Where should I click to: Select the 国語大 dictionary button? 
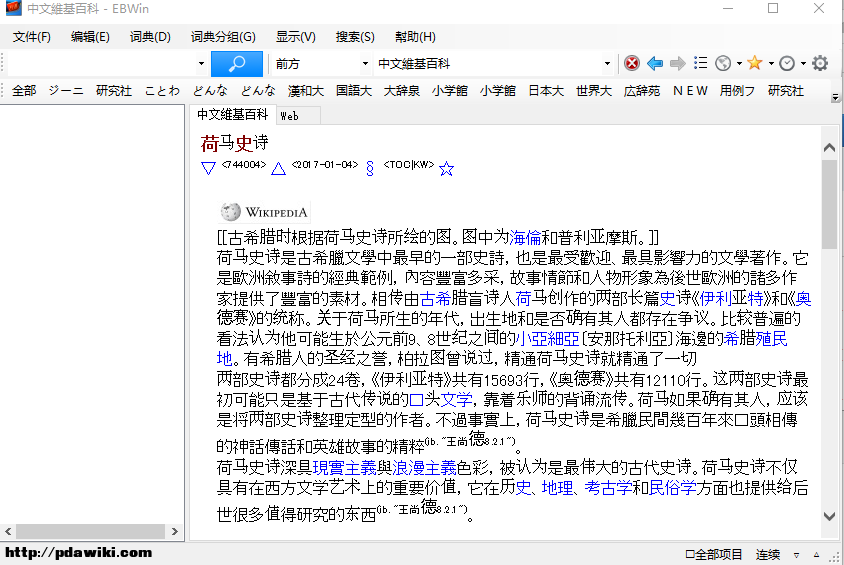coord(354,90)
